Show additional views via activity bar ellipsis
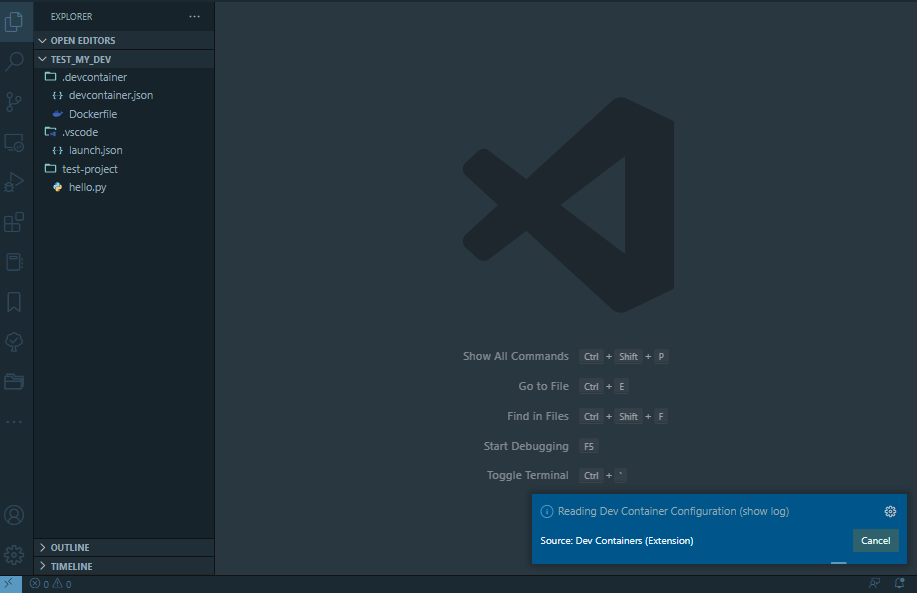The height and width of the screenshot is (593, 917). (14, 422)
